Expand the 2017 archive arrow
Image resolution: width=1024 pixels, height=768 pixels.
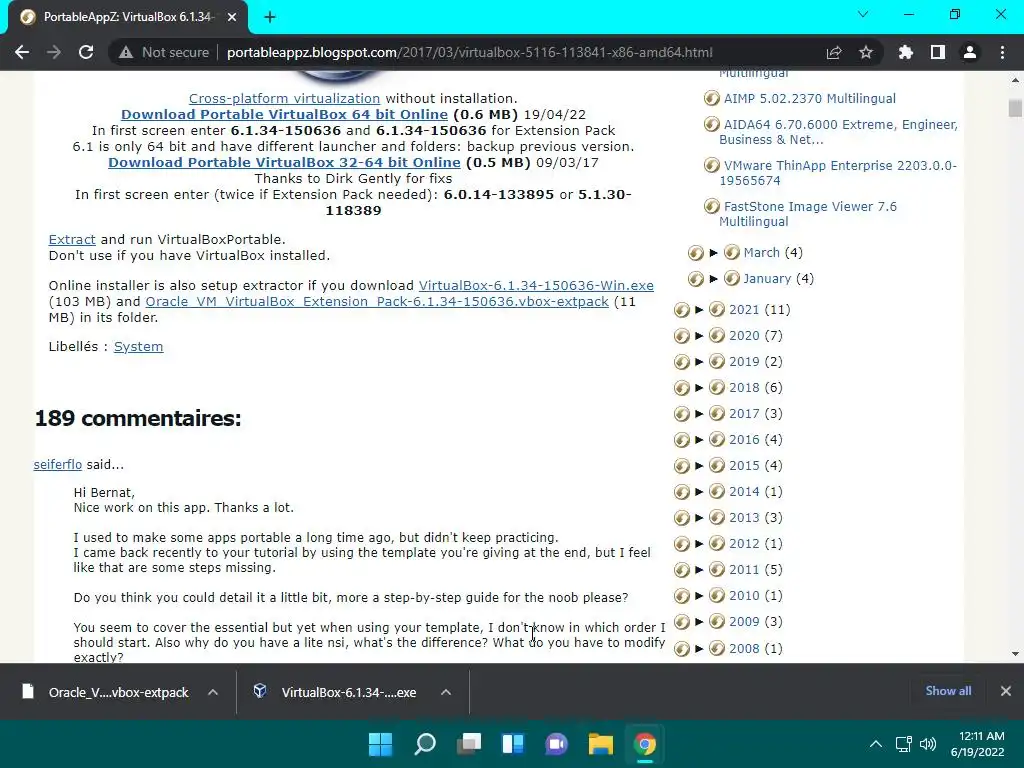click(699, 414)
